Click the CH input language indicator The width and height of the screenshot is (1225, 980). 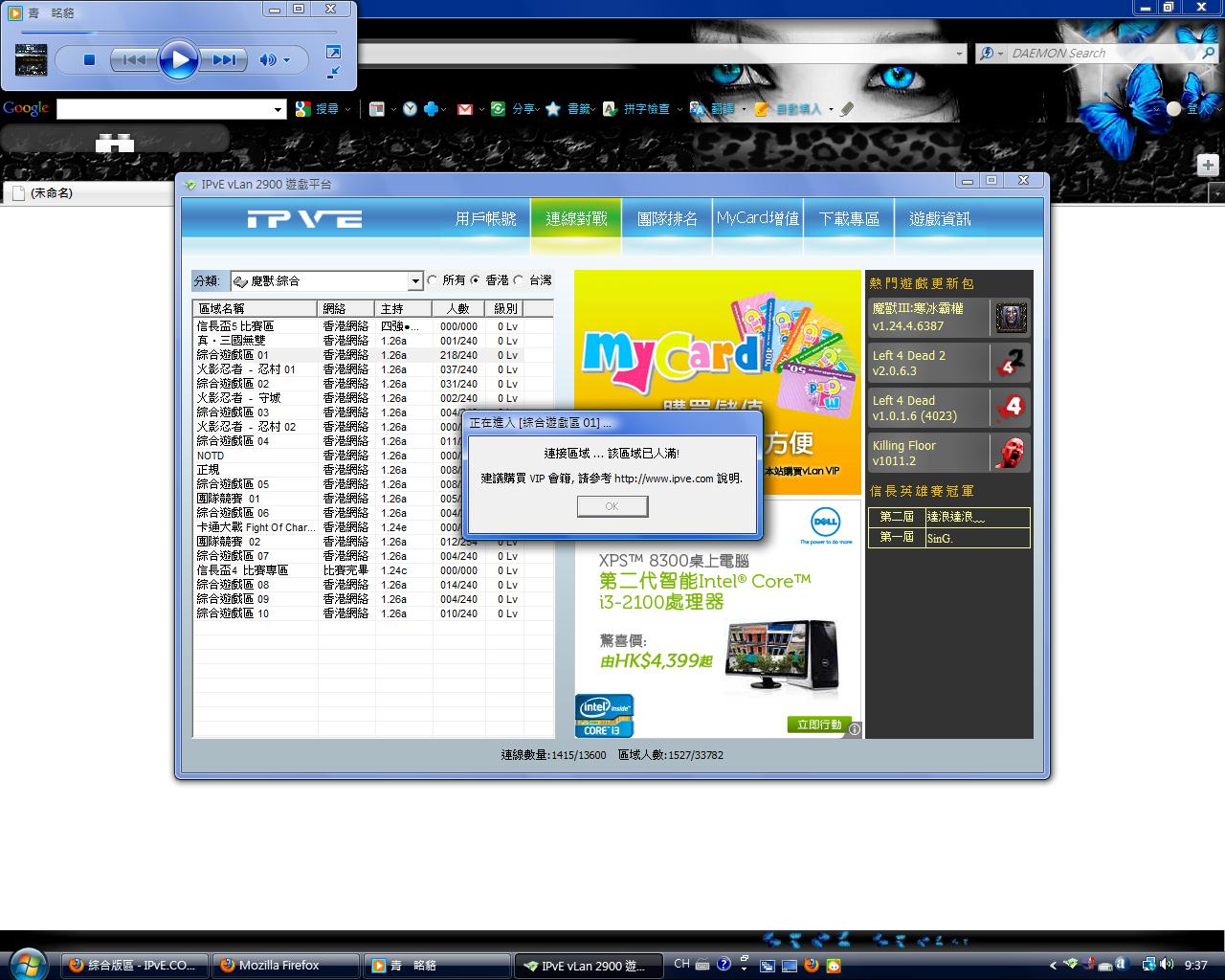coord(681,965)
